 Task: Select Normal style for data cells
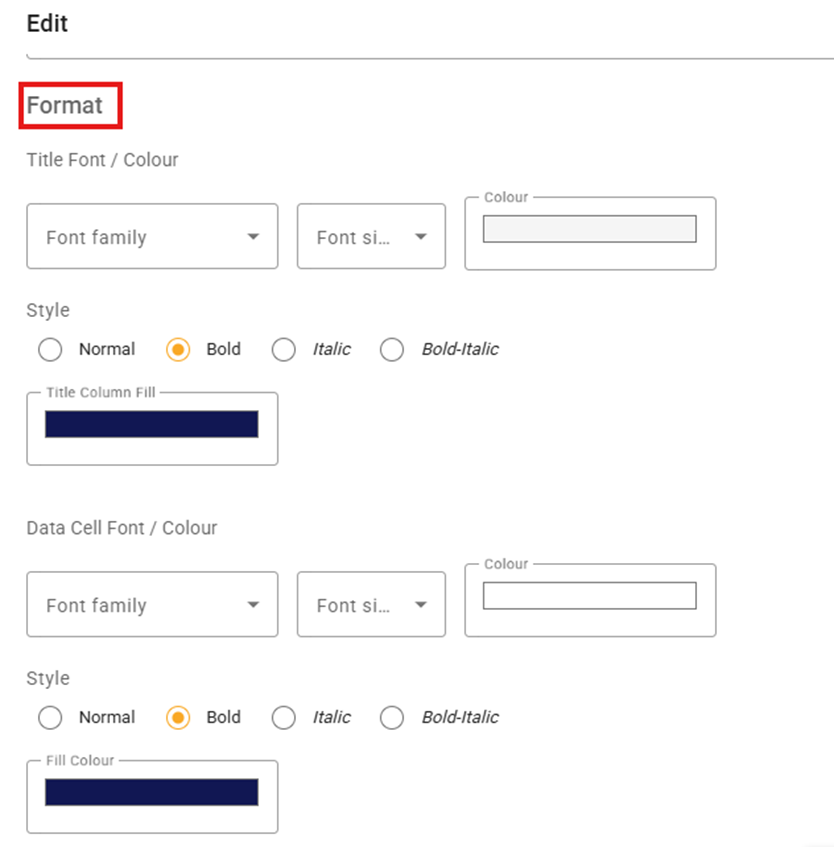pos(50,718)
